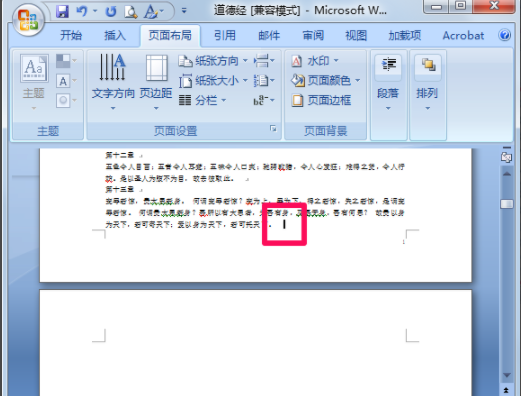
Task: Open the hyphenation bc dropdown
Action: click(264, 100)
